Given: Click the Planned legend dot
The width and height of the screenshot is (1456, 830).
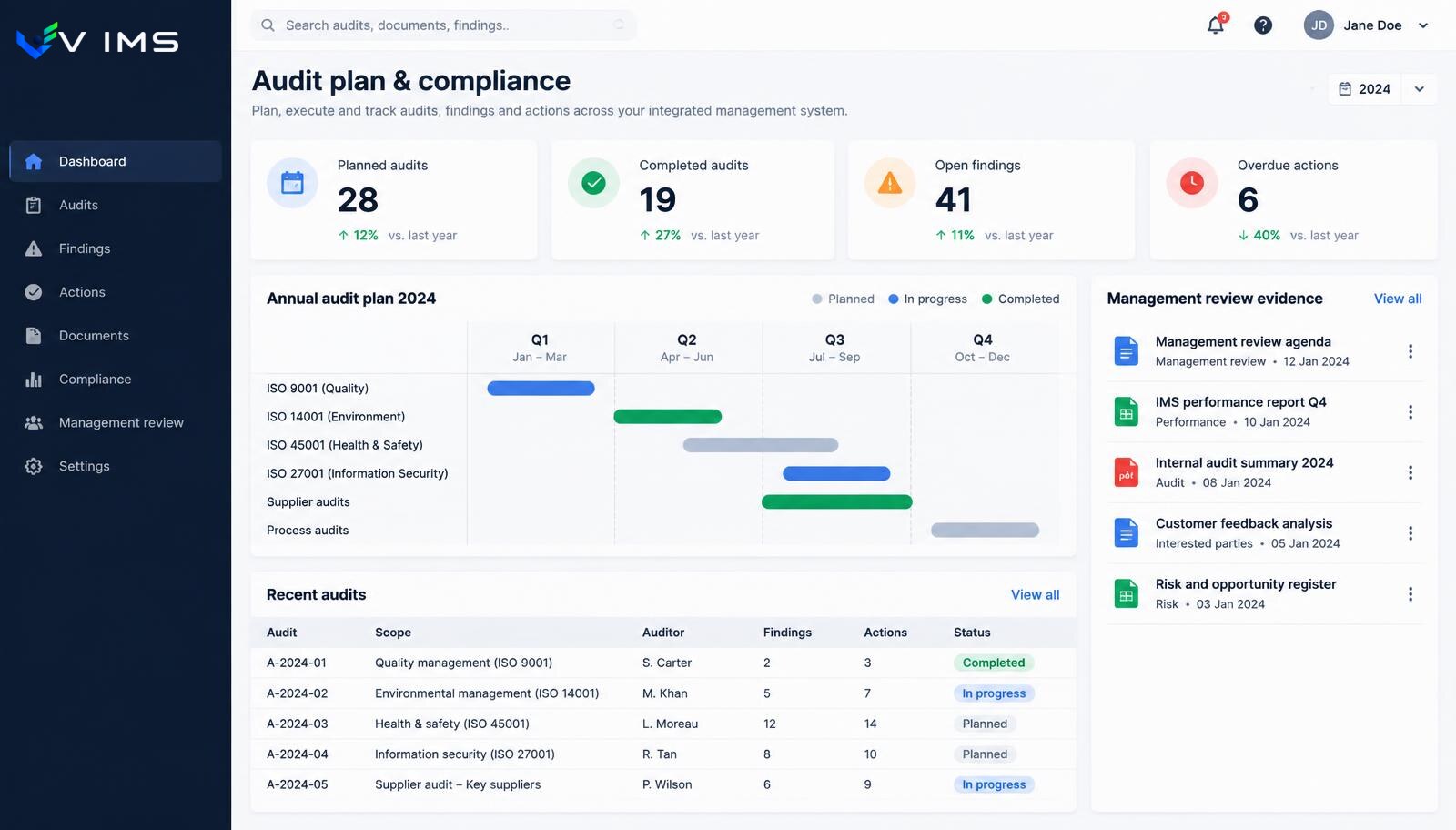Looking at the screenshot, I should (x=817, y=299).
